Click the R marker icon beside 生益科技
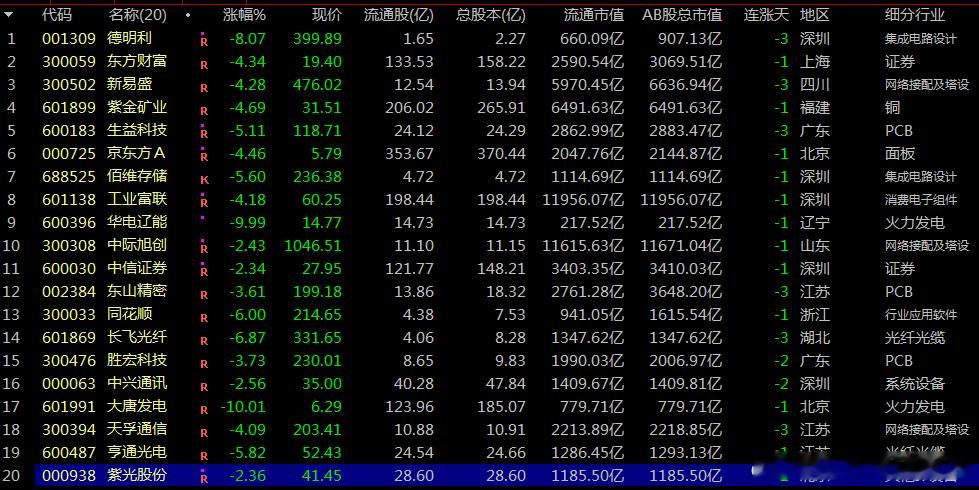Image resolution: width=979 pixels, height=490 pixels. 204,134
